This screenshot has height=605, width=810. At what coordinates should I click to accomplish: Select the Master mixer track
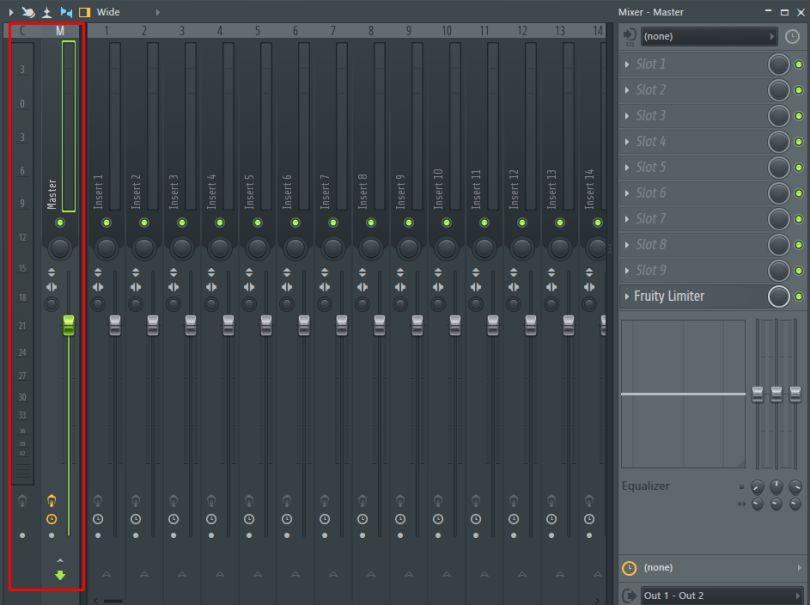[60, 31]
